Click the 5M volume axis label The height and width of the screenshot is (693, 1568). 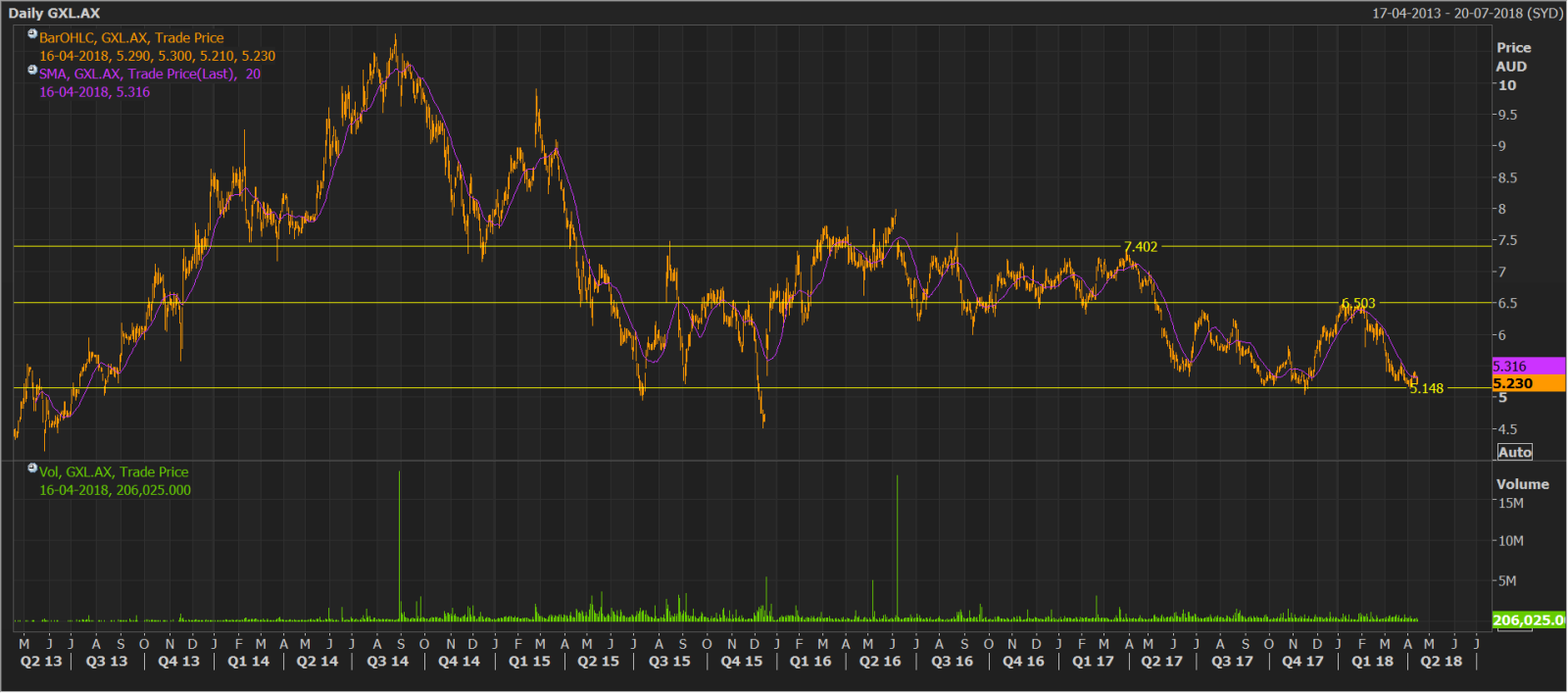(1506, 580)
